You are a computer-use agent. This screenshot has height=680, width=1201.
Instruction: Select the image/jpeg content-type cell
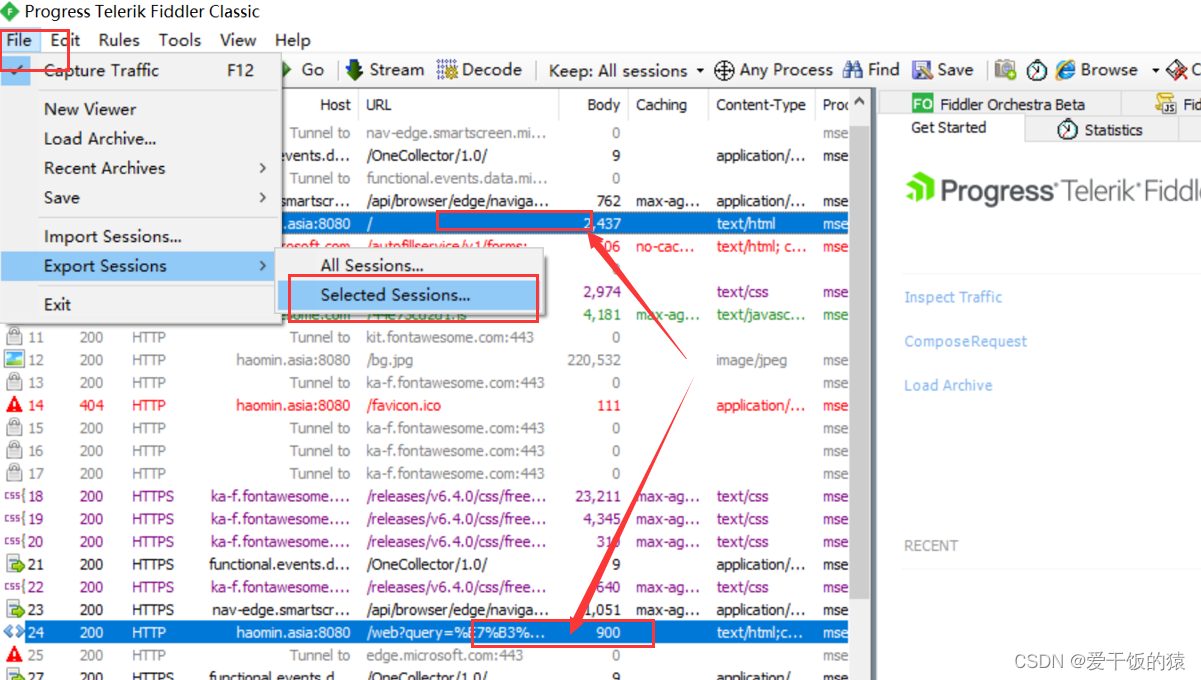tap(752, 360)
